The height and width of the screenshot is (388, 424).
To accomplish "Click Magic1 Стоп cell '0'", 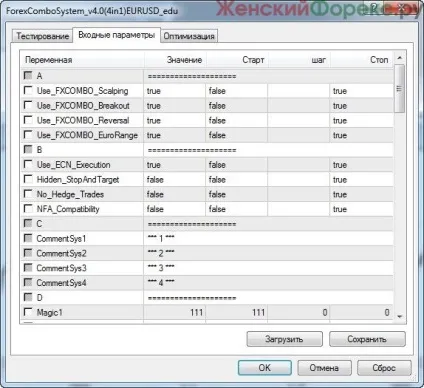I will coord(361,312).
